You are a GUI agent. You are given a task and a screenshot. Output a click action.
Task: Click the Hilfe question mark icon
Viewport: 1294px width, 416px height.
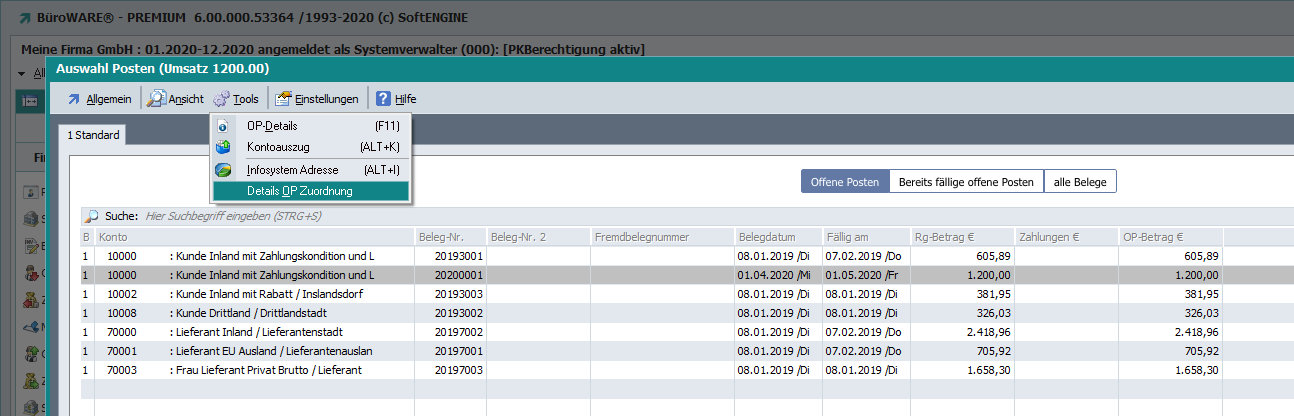tap(383, 99)
